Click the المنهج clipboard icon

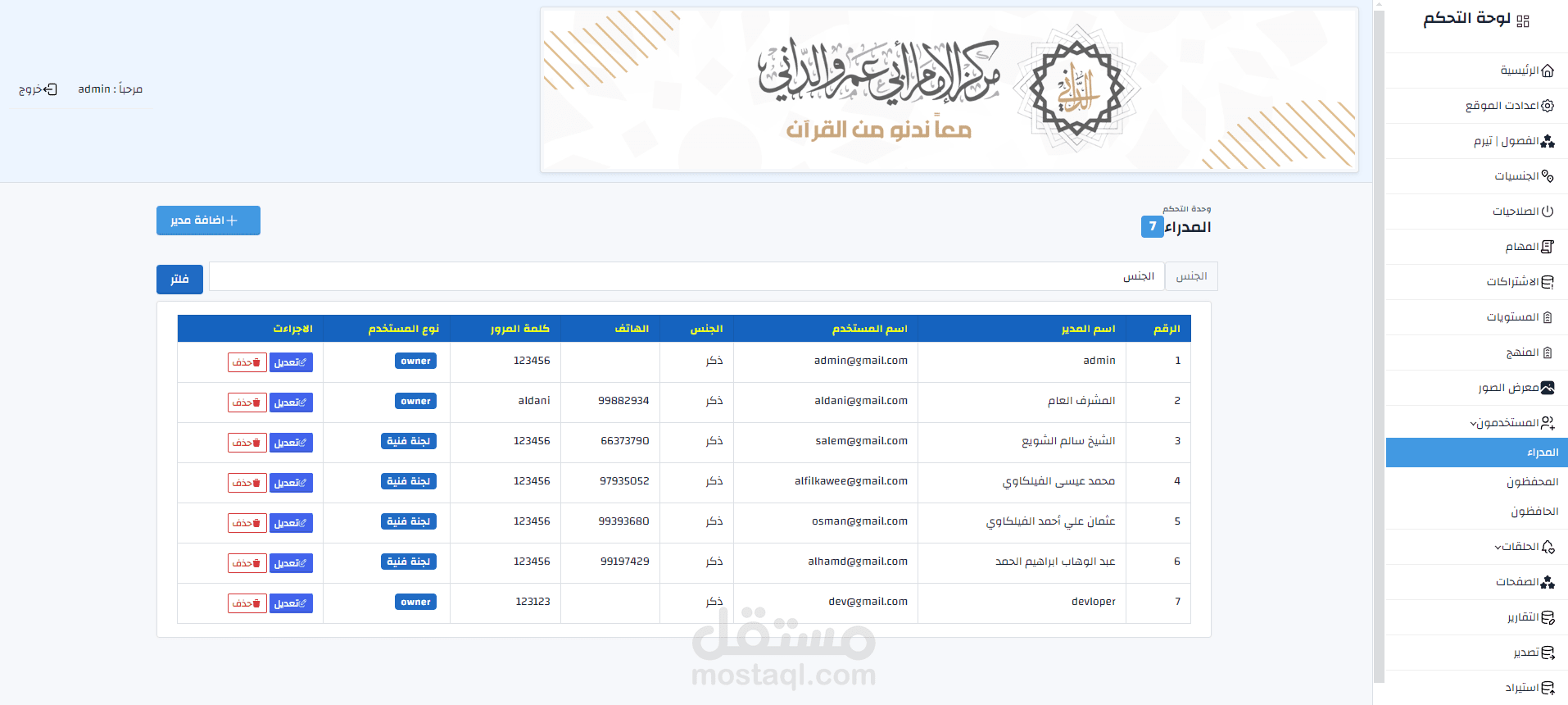[1548, 352]
